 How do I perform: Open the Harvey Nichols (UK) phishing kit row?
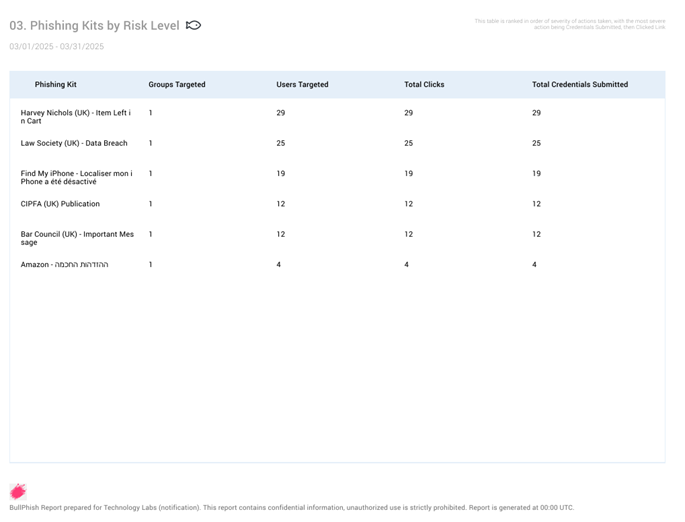pos(76,117)
